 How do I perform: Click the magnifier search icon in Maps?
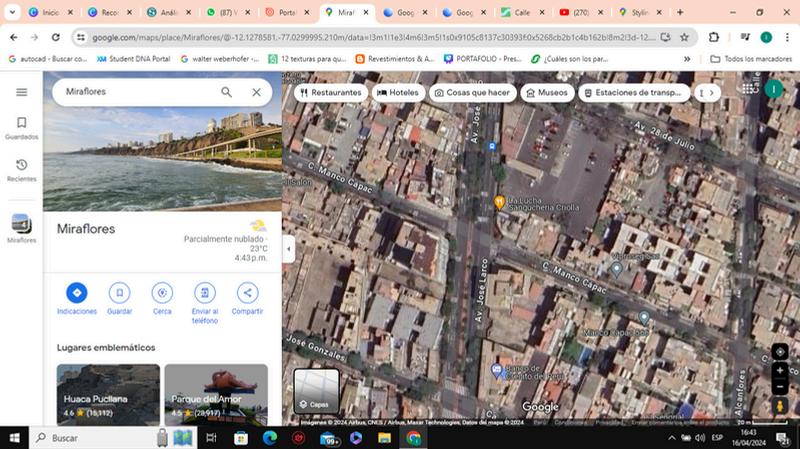coord(226,92)
